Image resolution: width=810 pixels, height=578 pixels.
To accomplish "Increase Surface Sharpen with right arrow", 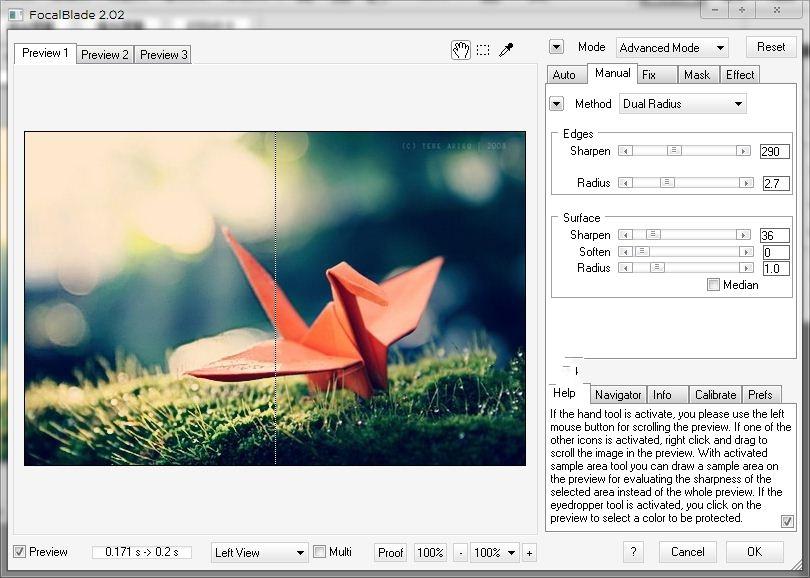I will click(x=743, y=235).
